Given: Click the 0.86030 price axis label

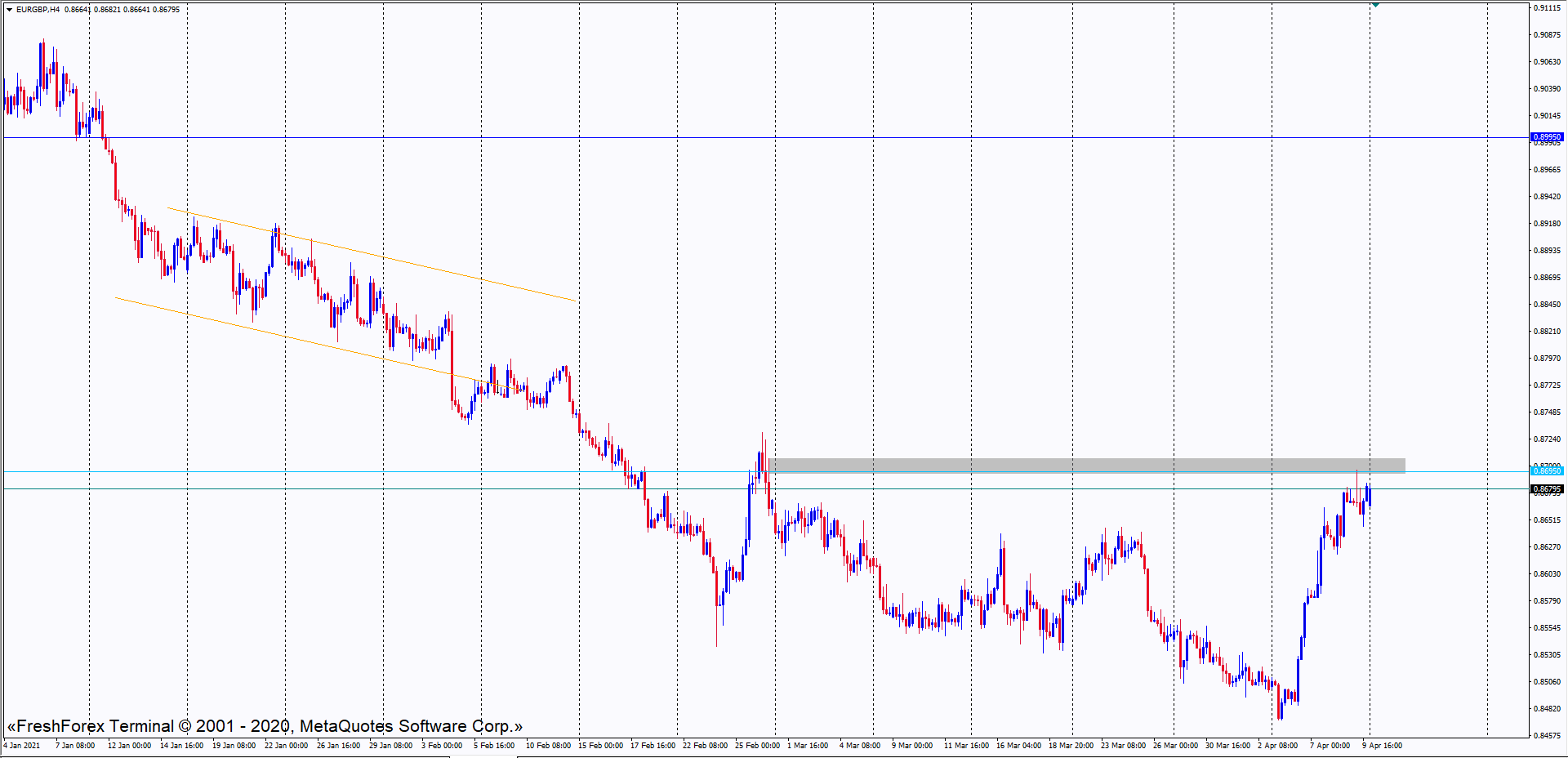Looking at the screenshot, I should pos(1547,574).
